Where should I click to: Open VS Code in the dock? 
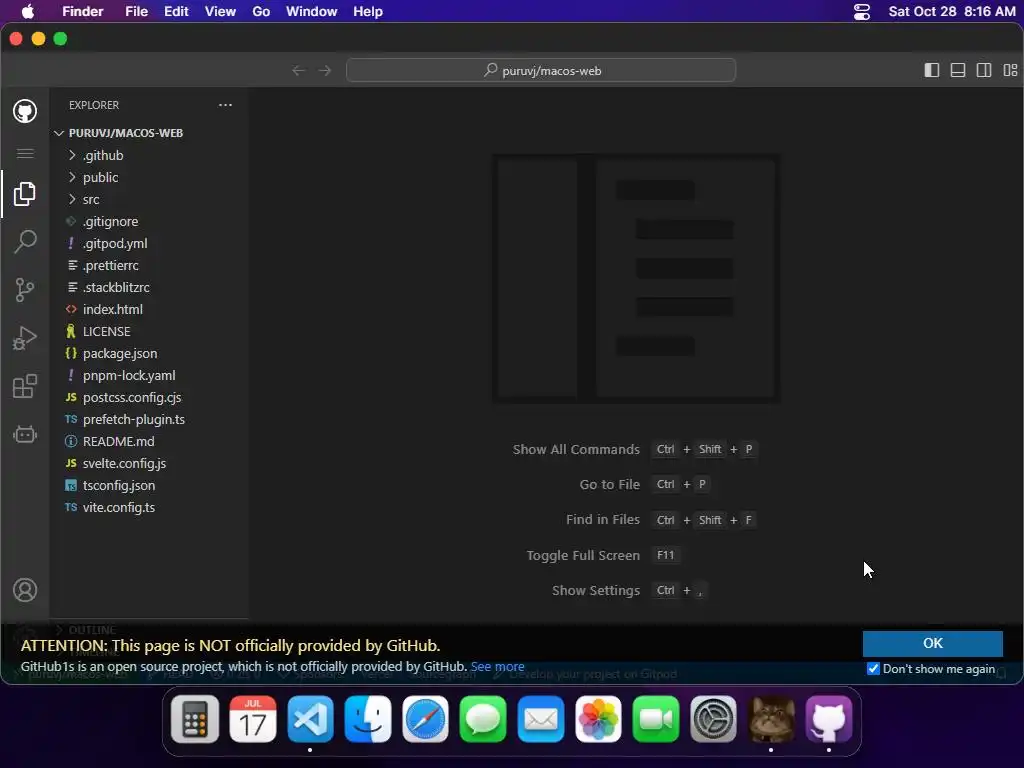(x=310, y=720)
